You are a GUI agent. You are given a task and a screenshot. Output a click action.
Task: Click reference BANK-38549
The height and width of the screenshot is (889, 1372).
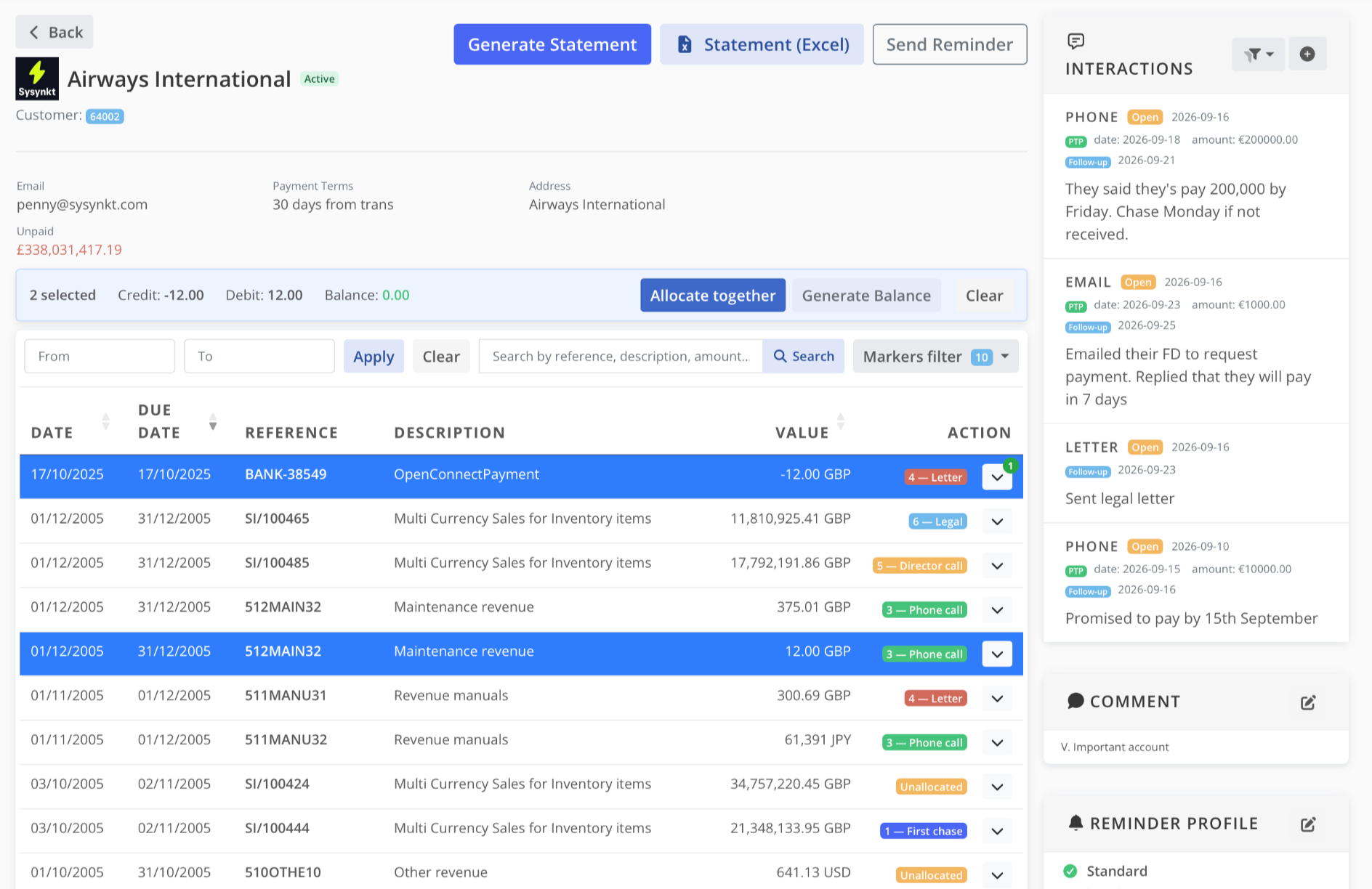(x=286, y=474)
